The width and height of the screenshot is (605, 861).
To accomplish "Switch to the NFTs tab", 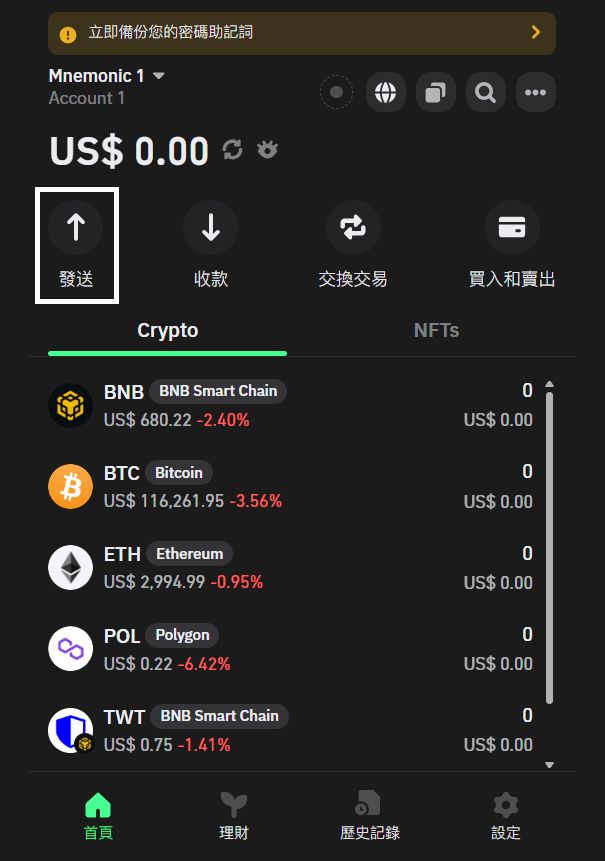I will pyautogui.click(x=436, y=330).
